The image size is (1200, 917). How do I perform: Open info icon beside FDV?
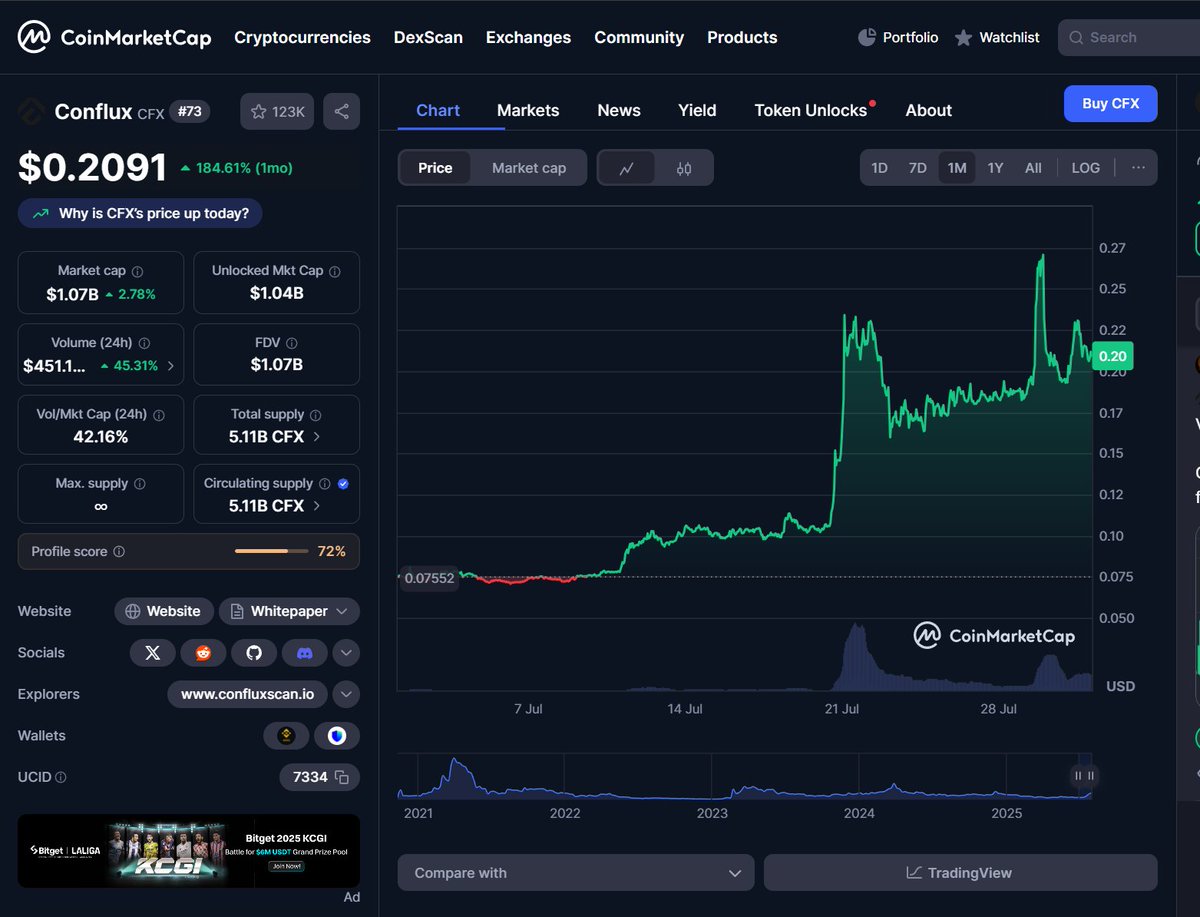tap(294, 342)
